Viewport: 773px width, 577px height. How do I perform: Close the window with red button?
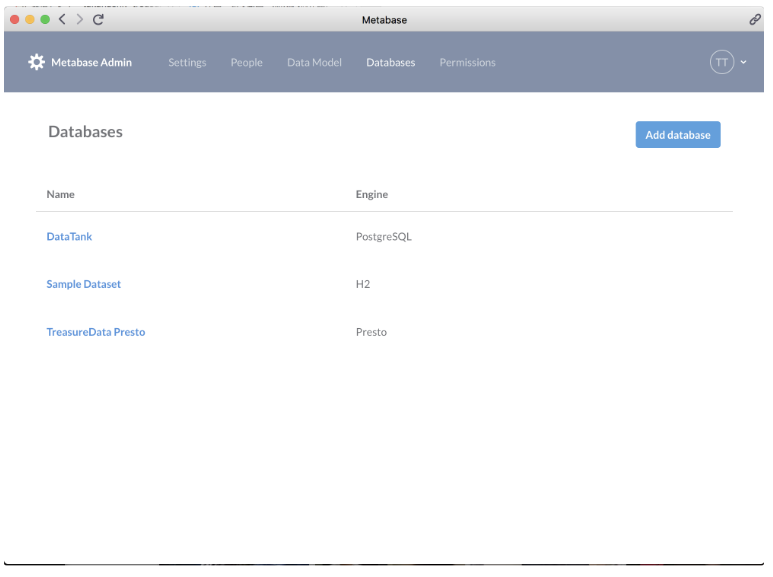tap(15, 19)
